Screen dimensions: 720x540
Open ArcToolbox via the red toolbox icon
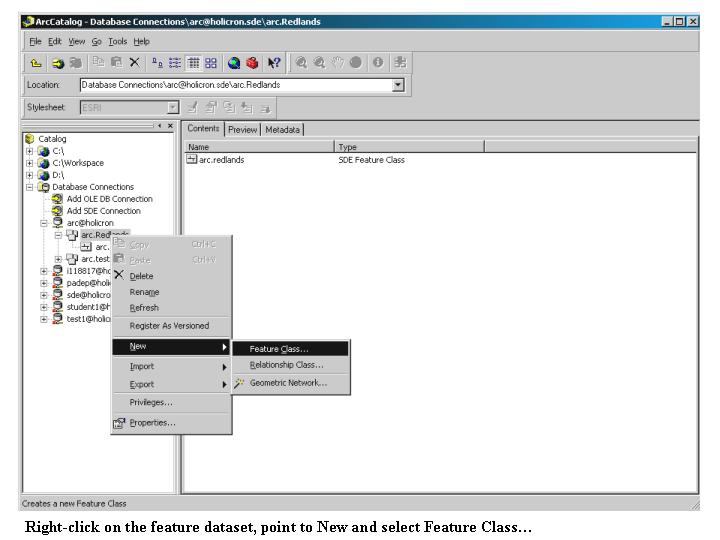click(x=252, y=63)
